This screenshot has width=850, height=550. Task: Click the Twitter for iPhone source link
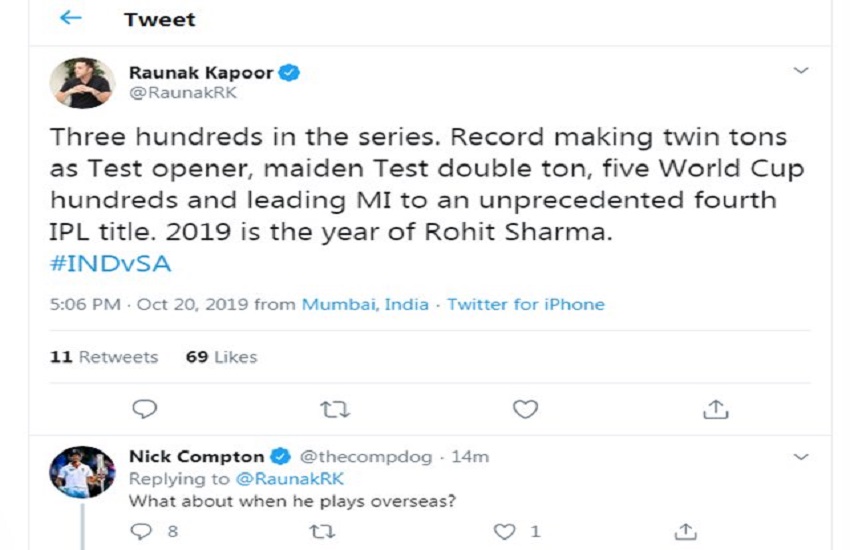525,304
